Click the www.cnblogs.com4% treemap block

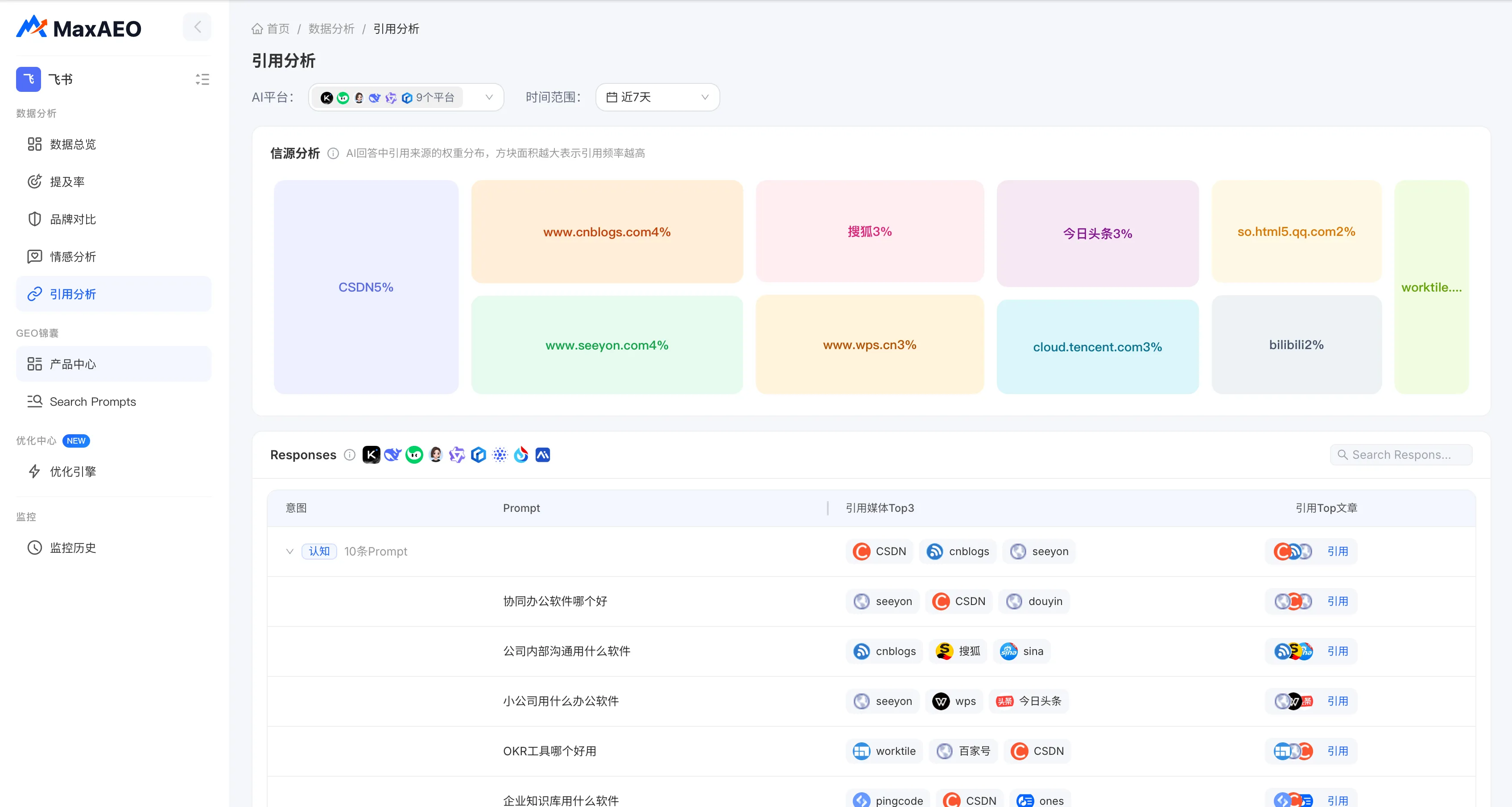tap(607, 232)
